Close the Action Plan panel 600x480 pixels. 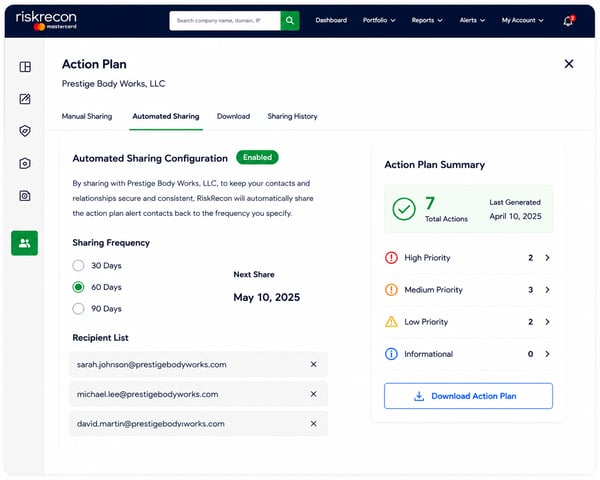[569, 64]
